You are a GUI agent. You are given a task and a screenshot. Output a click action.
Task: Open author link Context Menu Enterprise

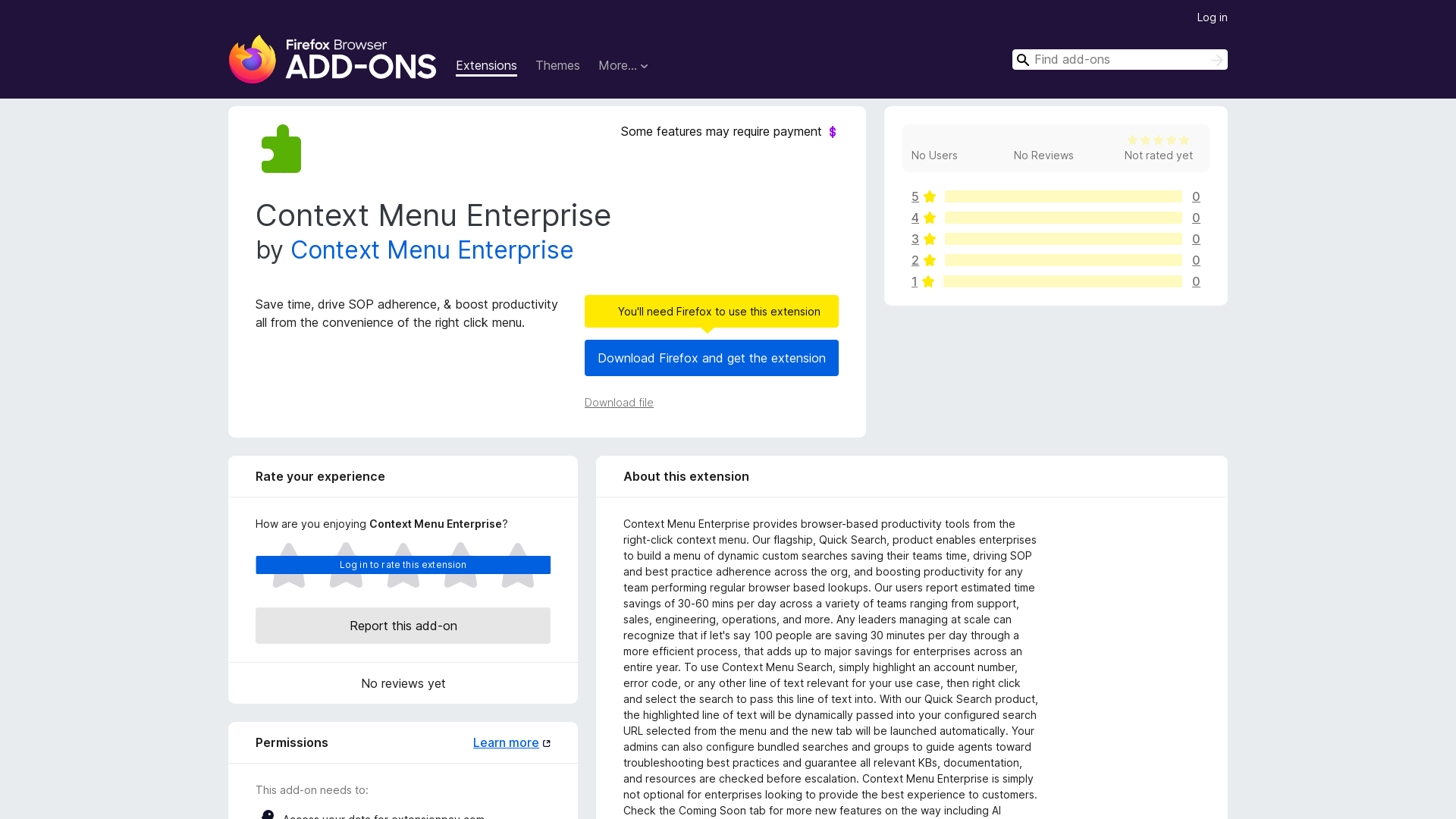click(431, 250)
